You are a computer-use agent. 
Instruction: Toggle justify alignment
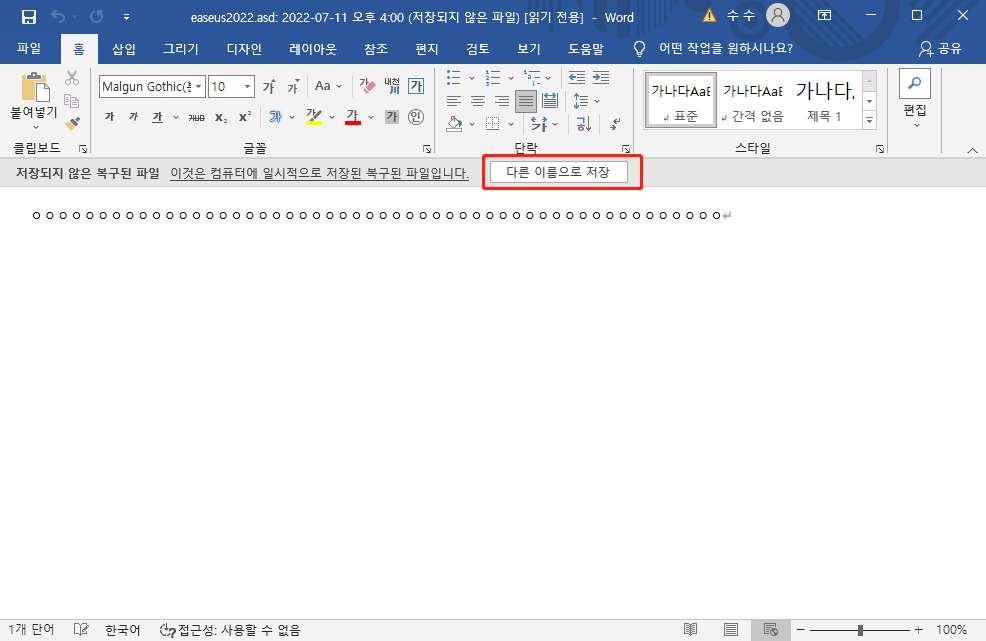tap(525, 100)
